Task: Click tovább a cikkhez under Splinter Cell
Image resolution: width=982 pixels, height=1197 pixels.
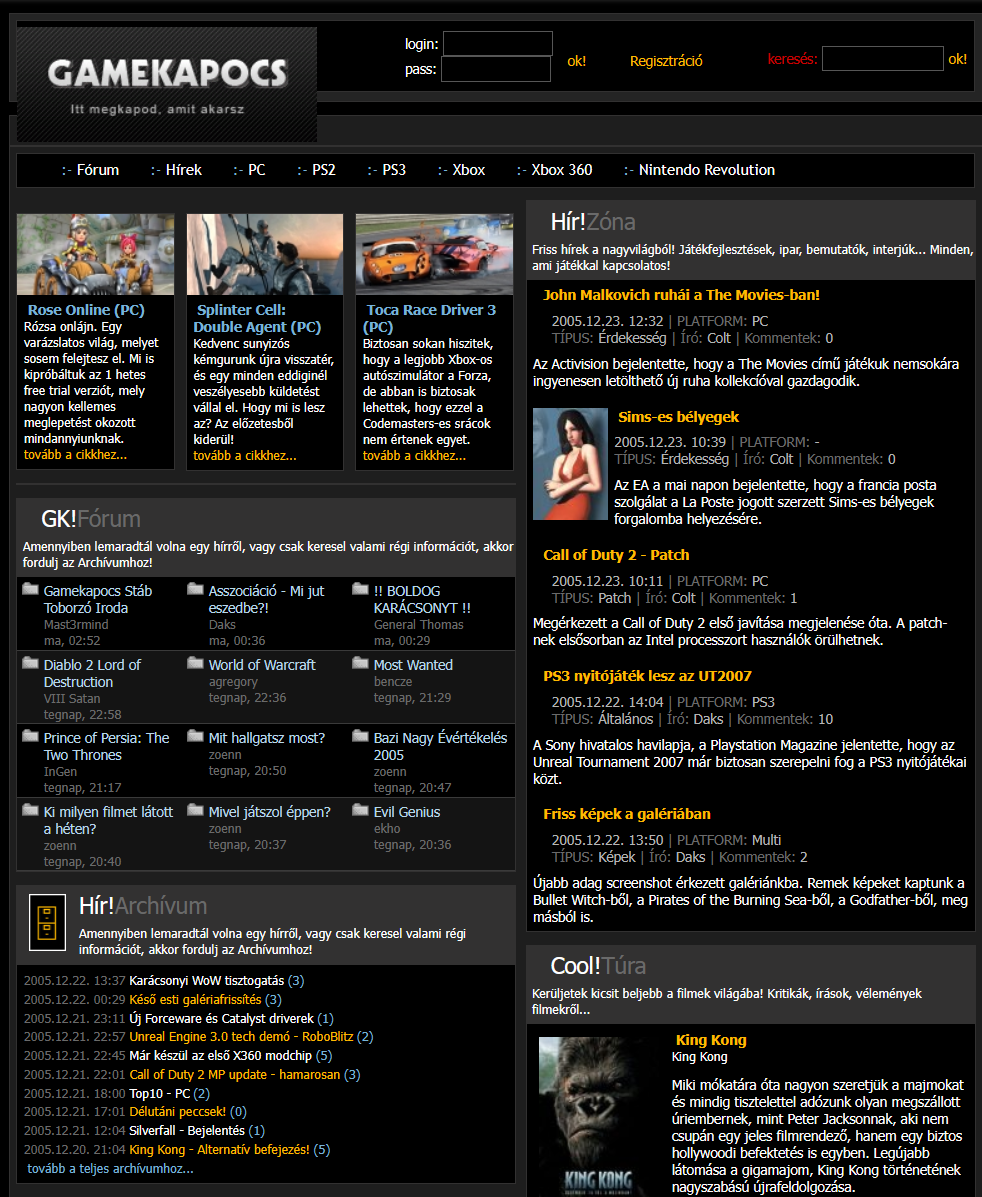Action: 245,456
